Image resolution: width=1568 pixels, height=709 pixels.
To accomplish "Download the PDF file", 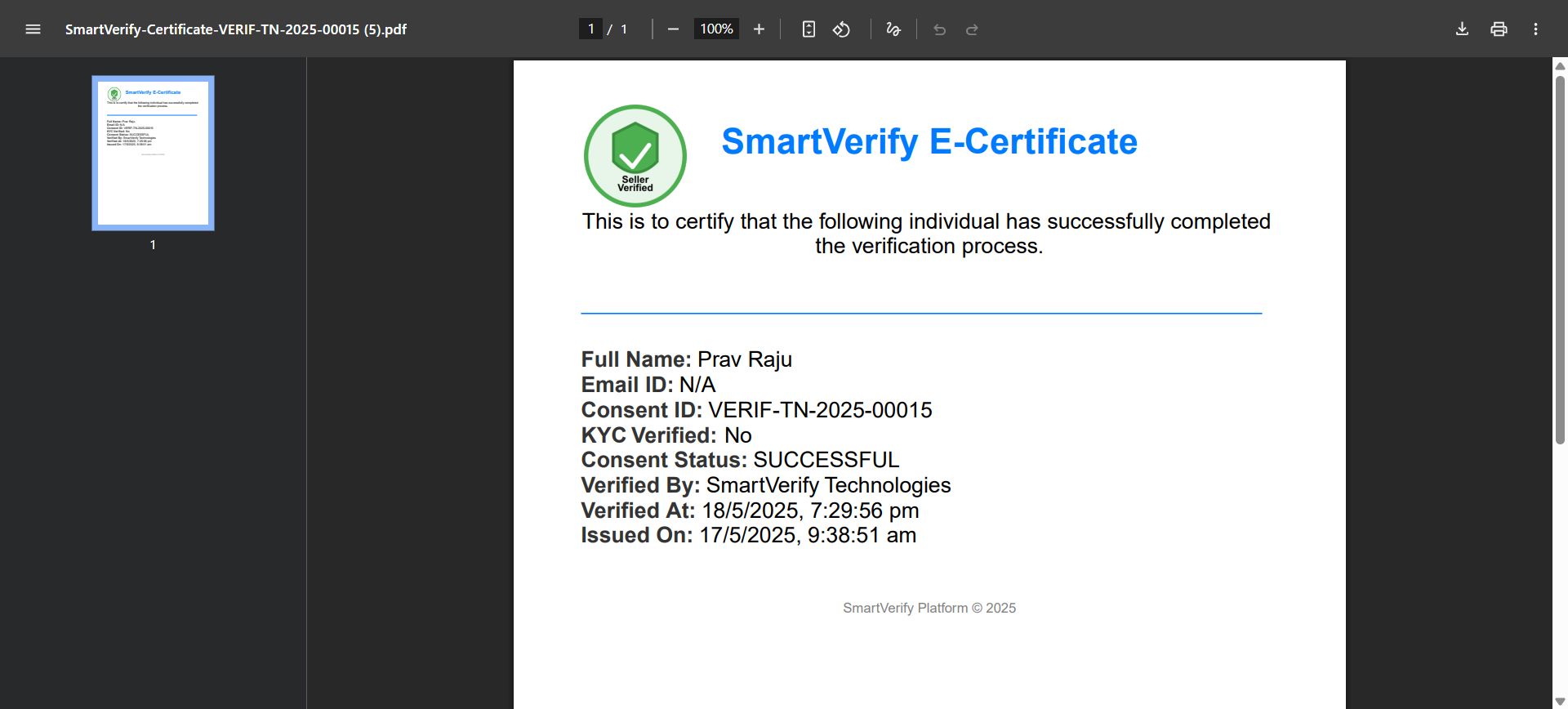I will (x=1462, y=29).
